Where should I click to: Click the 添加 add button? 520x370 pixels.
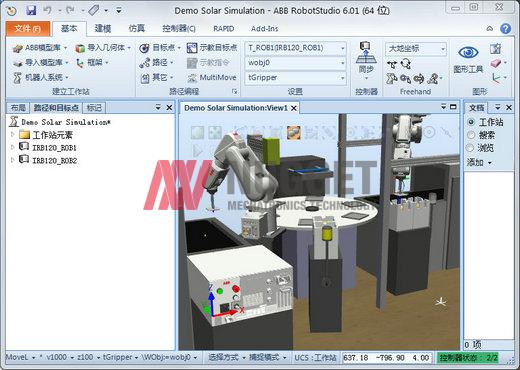coord(479,163)
